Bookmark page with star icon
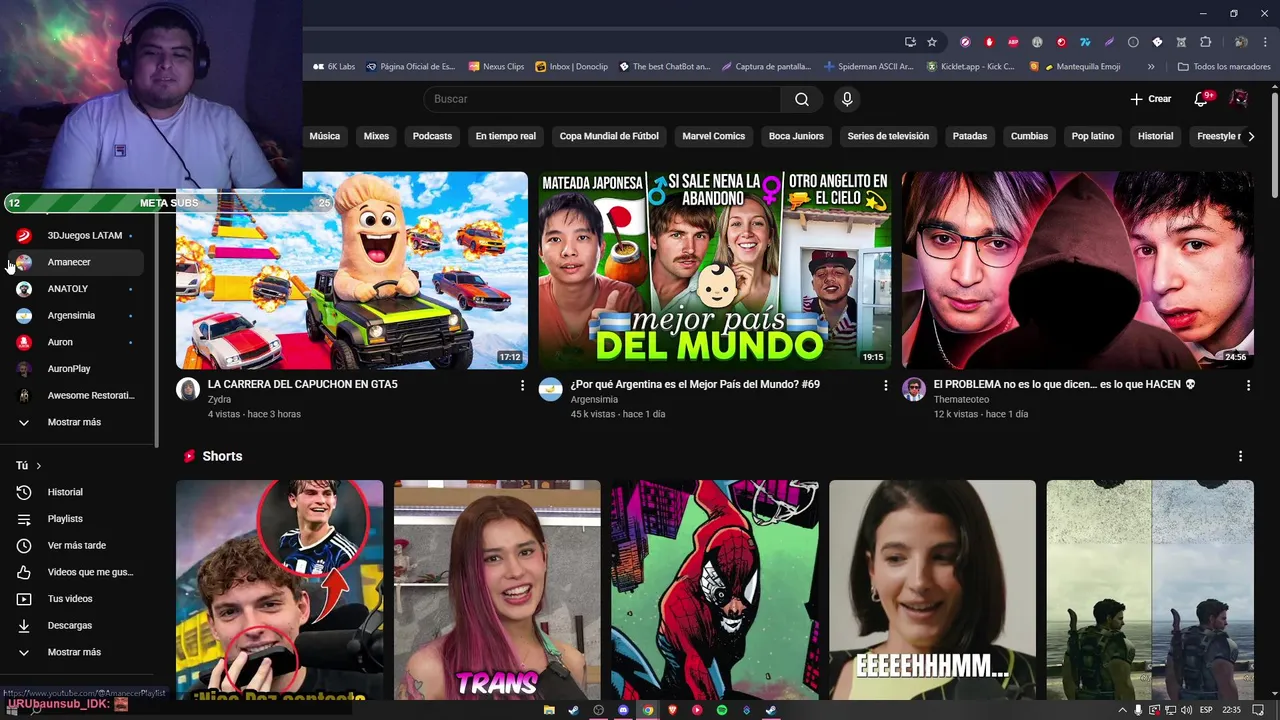The height and width of the screenshot is (720, 1280). [x=932, y=42]
